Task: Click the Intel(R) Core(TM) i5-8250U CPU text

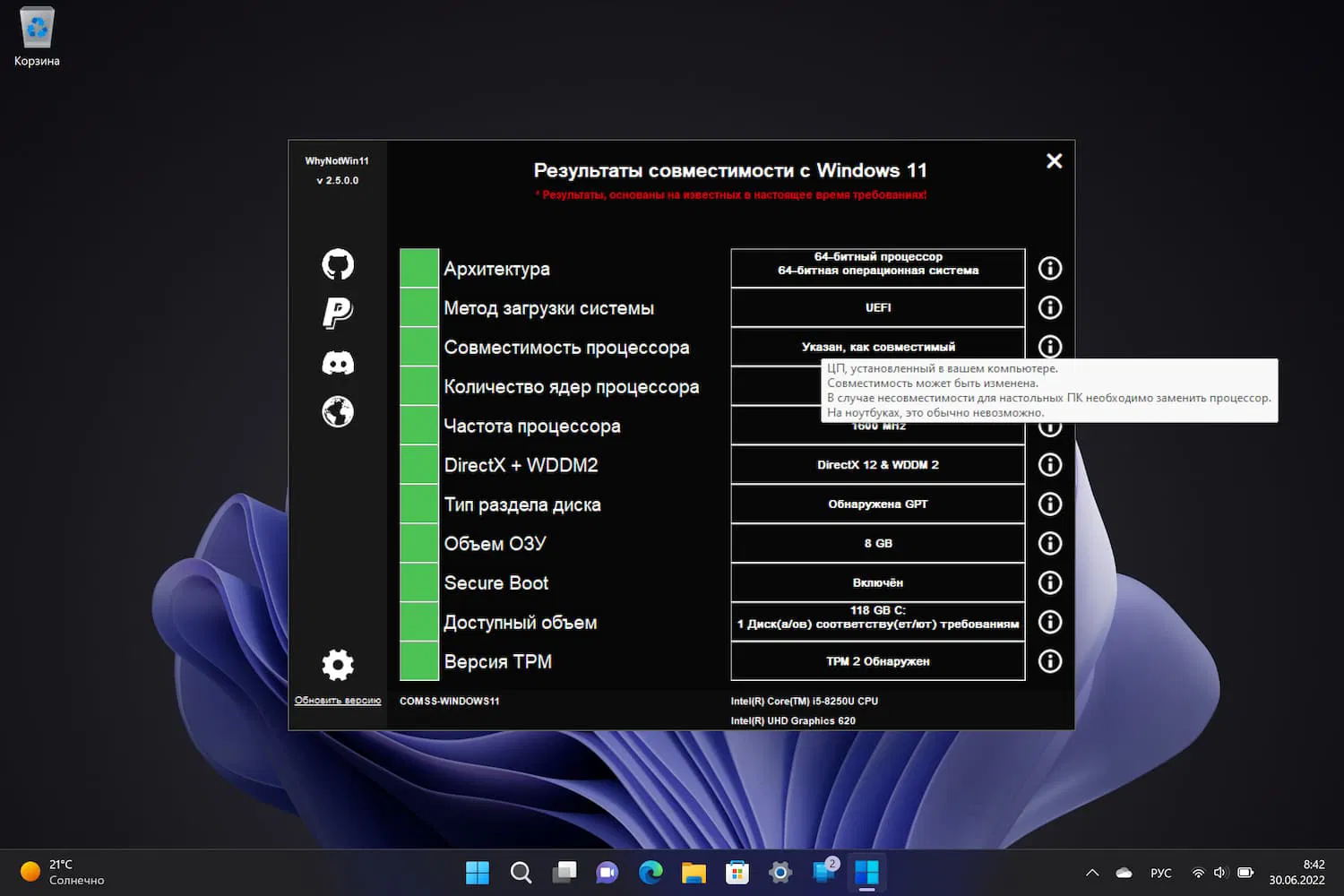Action: (x=805, y=702)
